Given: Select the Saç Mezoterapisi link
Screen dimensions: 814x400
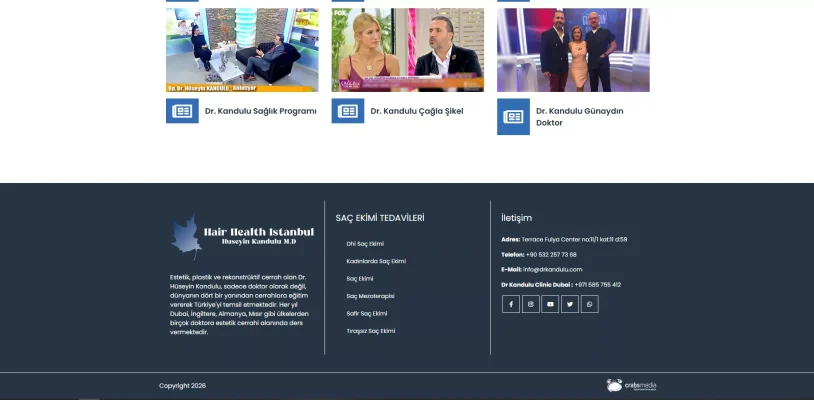Looking at the screenshot, I should (x=370, y=296).
